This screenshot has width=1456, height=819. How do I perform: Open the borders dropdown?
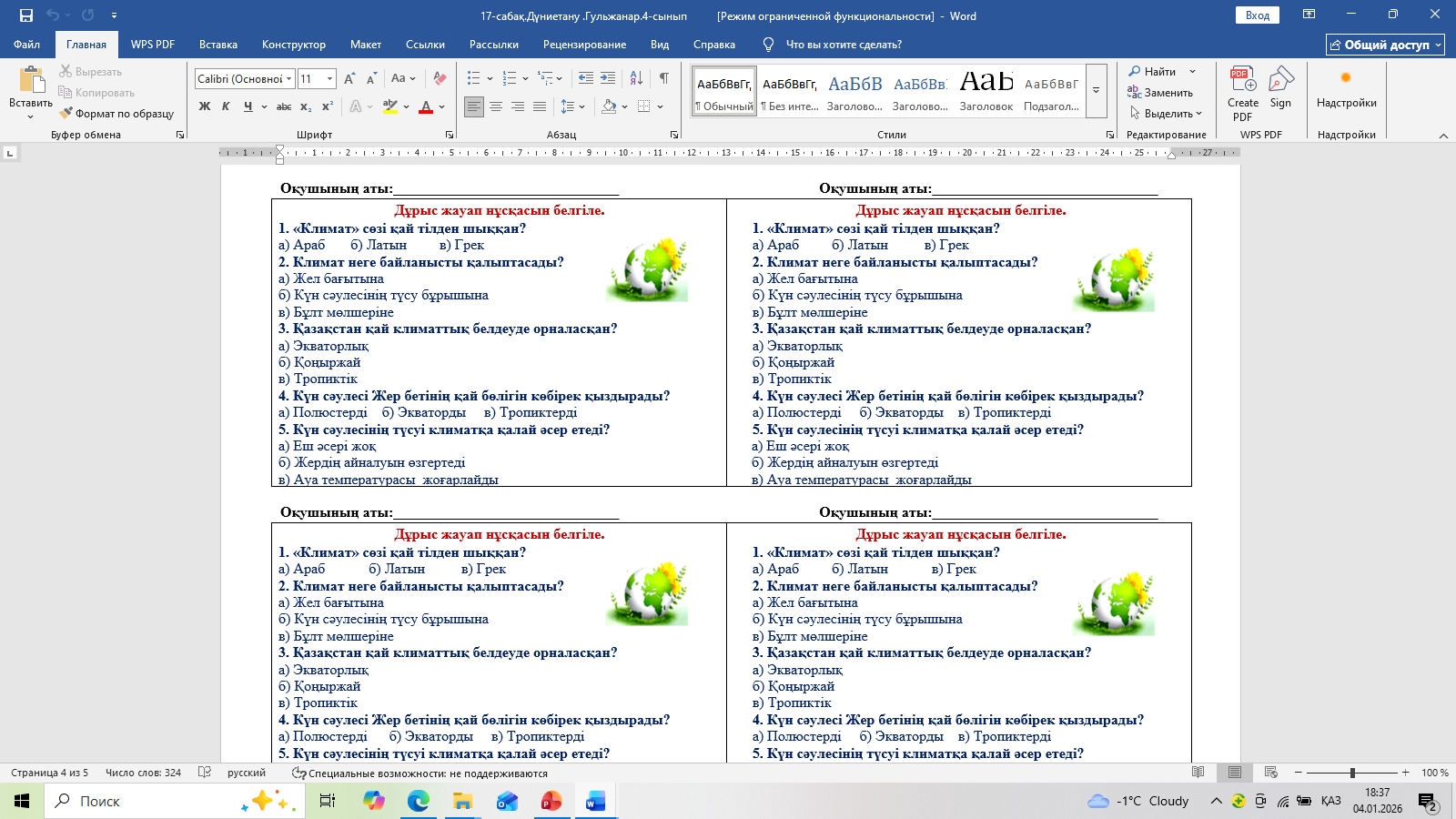coord(649,106)
